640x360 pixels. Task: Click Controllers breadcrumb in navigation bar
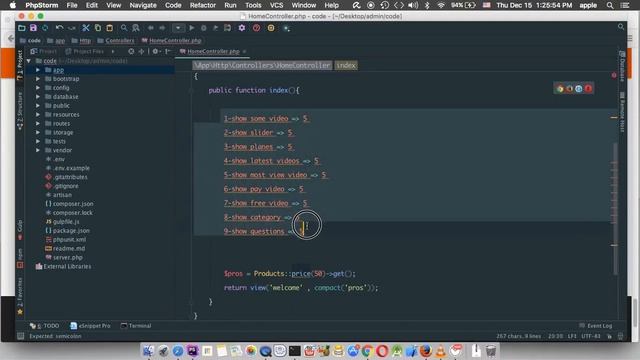click(116, 40)
